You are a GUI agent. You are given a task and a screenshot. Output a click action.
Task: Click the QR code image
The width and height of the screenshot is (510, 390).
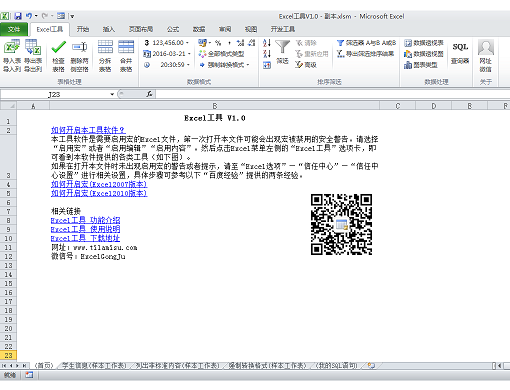pyautogui.click(x=341, y=224)
